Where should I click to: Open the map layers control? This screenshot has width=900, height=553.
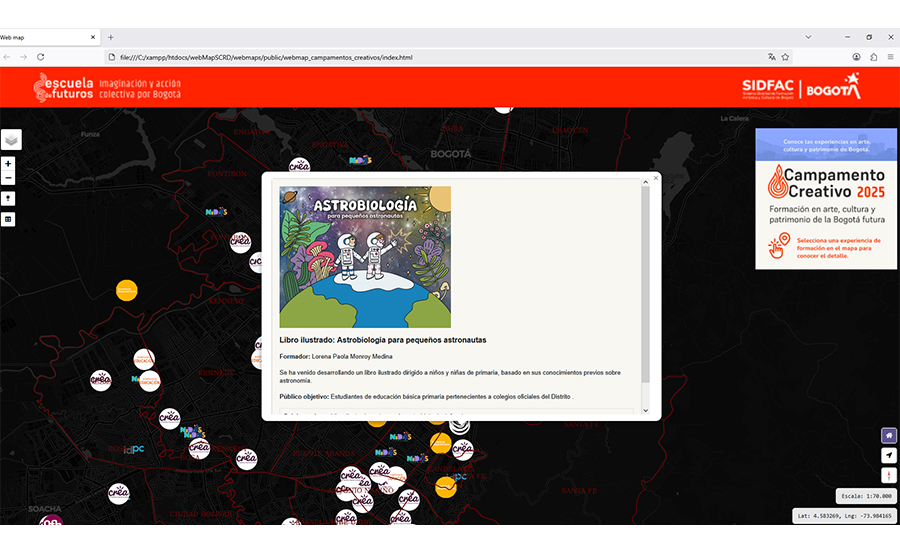pyautogui.click(x=11, y=140)
